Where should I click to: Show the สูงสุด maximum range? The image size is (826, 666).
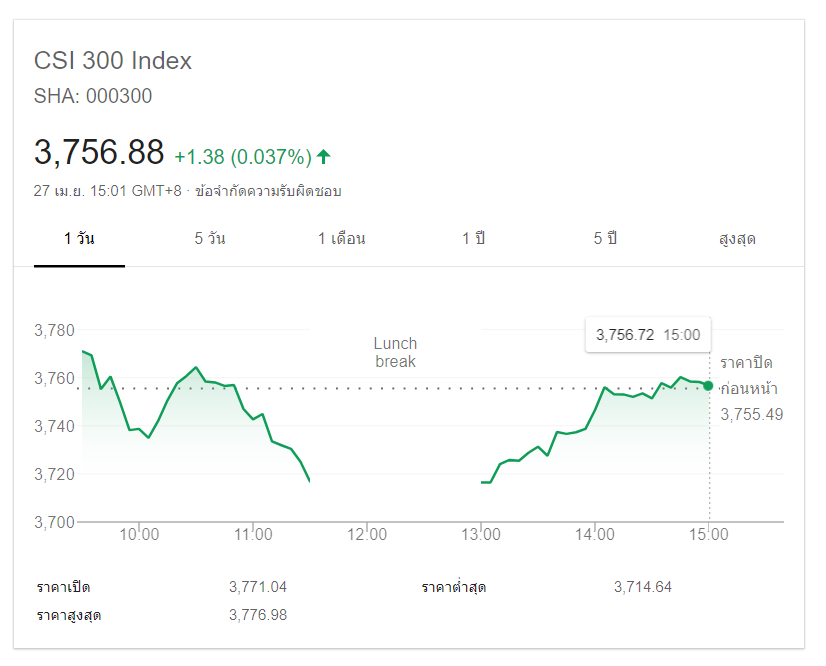click(737, 239)
